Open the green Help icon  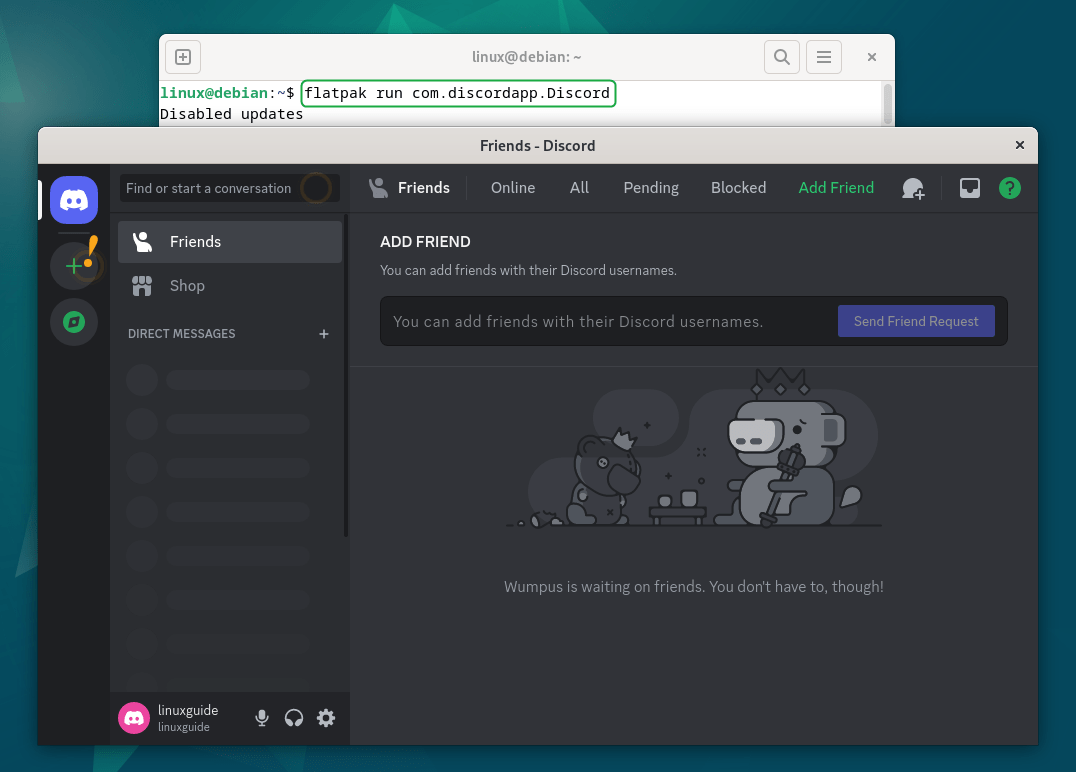pyautogui.click(x=1010, y=188)
